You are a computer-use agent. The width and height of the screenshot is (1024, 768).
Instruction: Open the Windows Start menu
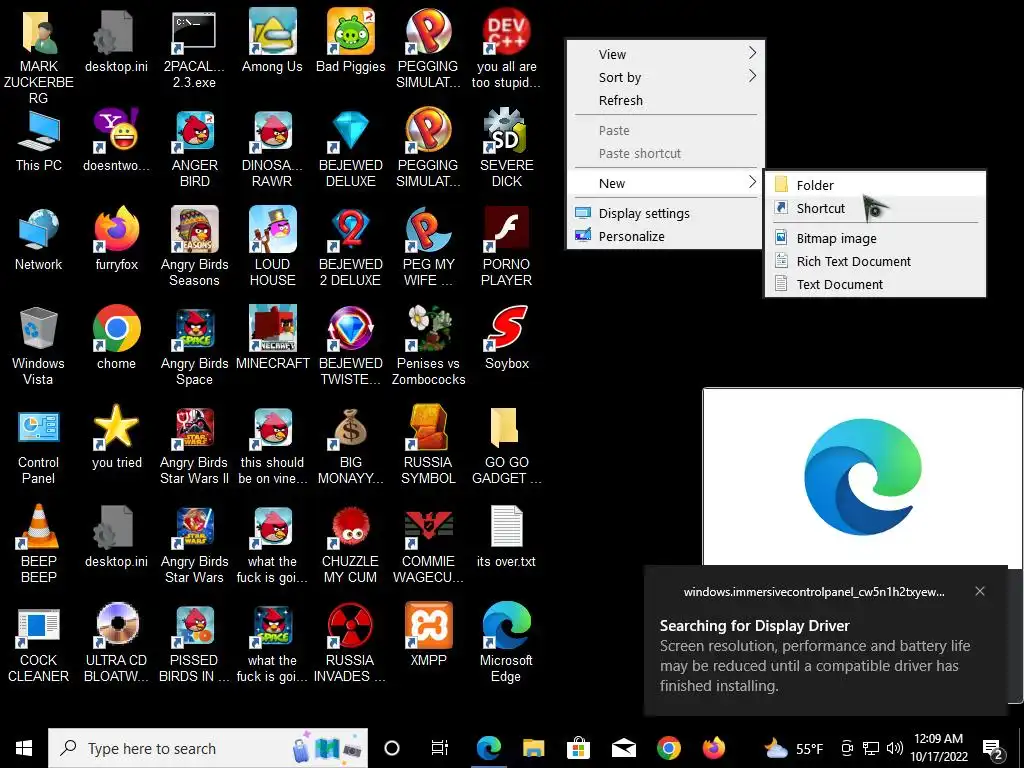tap(24, 748)
